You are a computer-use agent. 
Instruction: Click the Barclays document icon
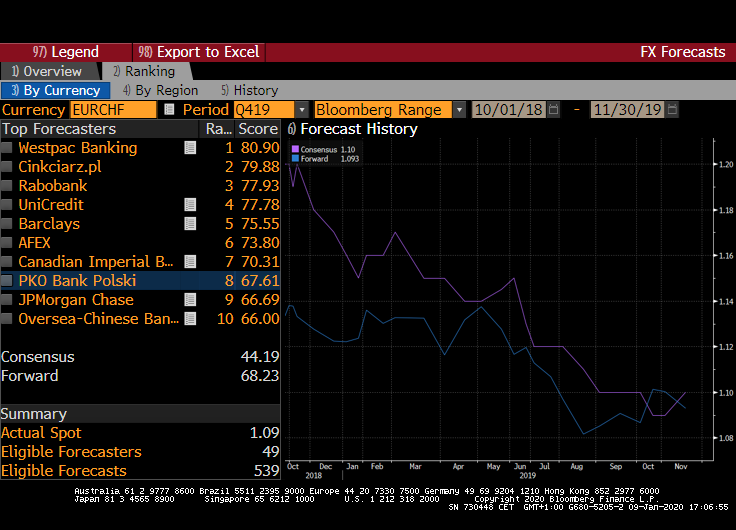click(x=190, y=224)
